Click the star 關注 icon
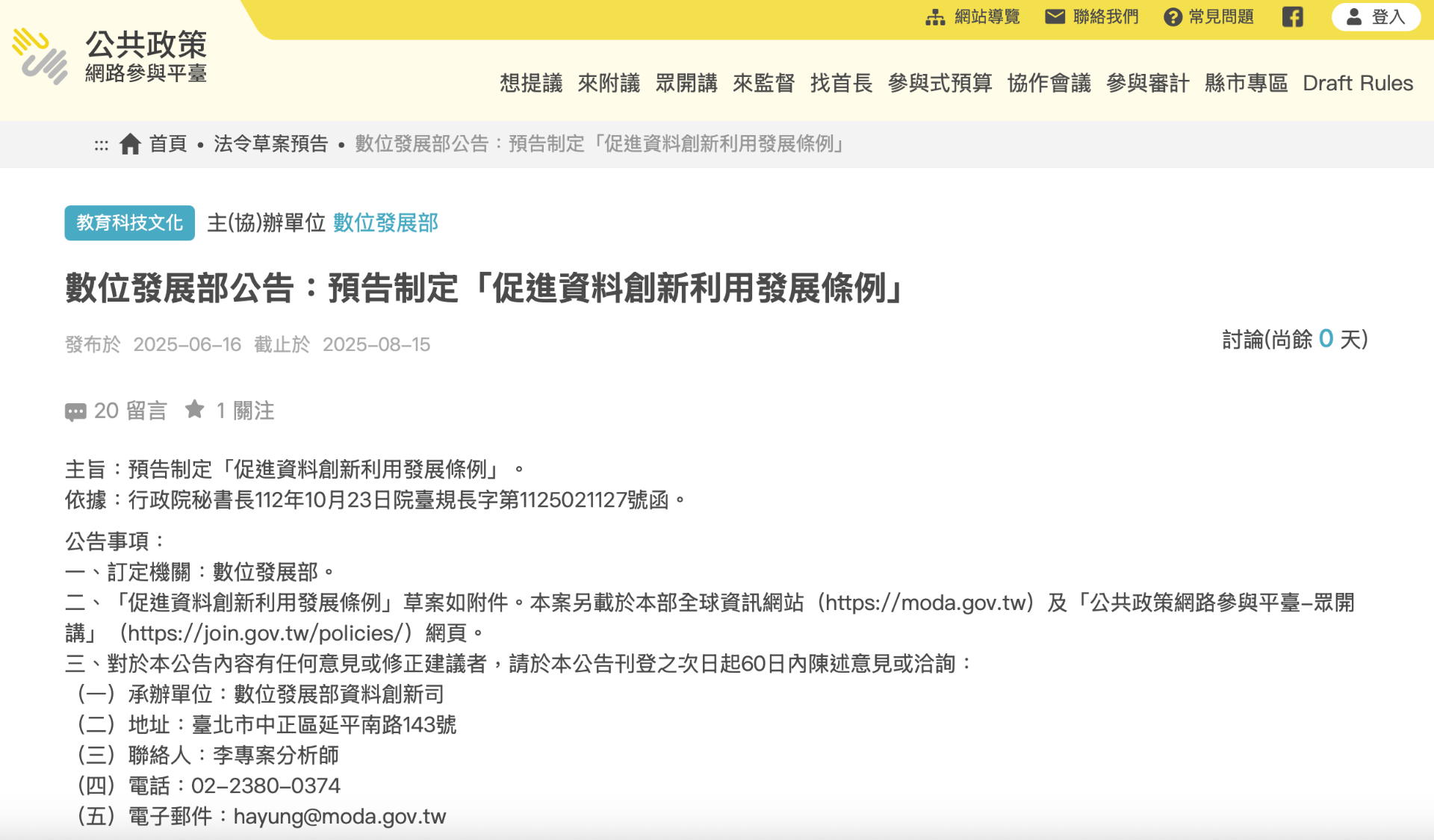The image size is (1434, 840). pyautogui.click(x=194, y=409)
